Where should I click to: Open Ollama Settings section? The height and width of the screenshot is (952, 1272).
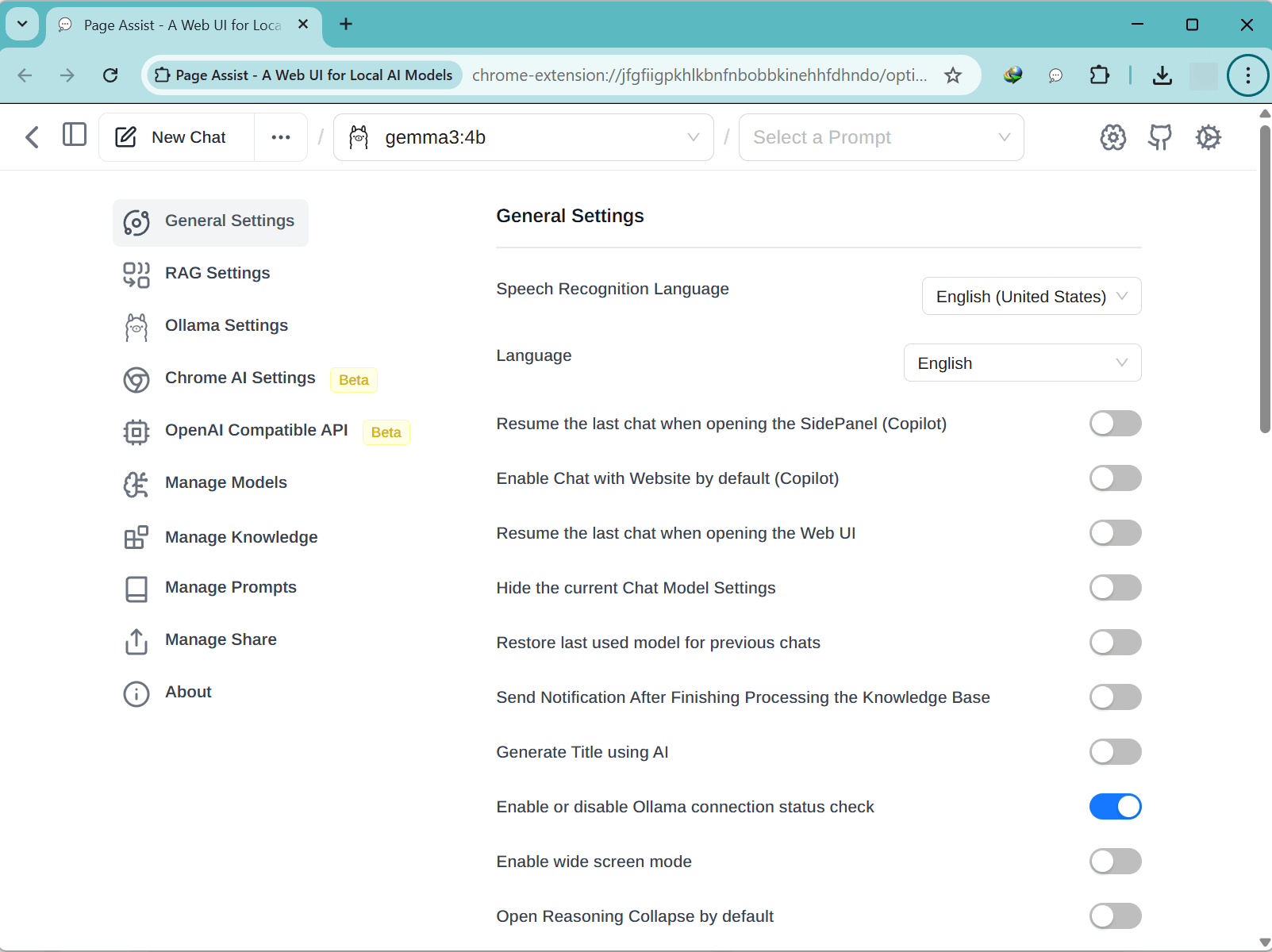click(x=226, y=325)
